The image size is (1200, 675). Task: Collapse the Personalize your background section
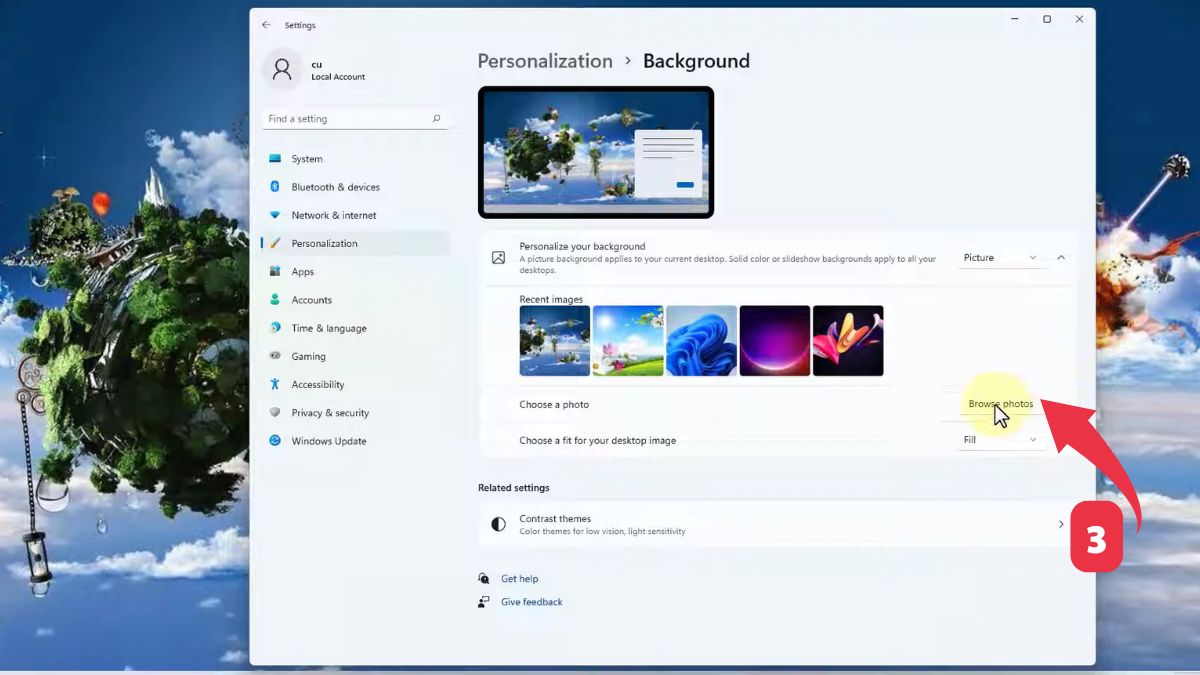(1061, 257)
